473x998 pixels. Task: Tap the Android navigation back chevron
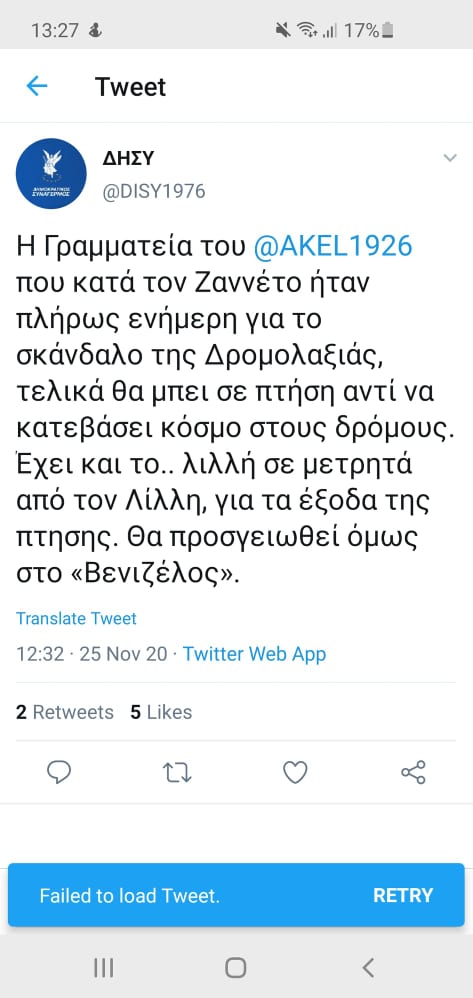[368, 967]
